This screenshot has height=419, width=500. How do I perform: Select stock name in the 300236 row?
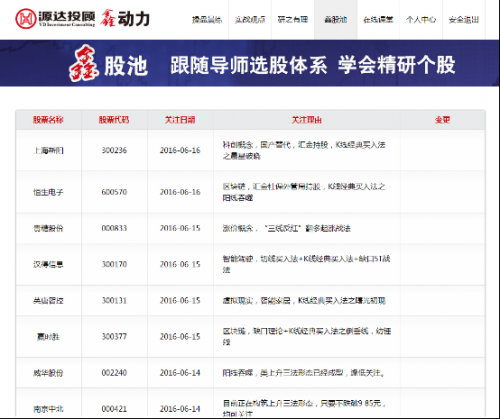(48, 150)
